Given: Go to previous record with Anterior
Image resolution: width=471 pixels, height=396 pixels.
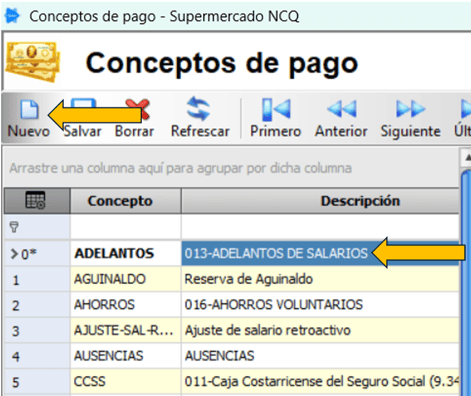Looking at the screenshot, I should [341, 119].
